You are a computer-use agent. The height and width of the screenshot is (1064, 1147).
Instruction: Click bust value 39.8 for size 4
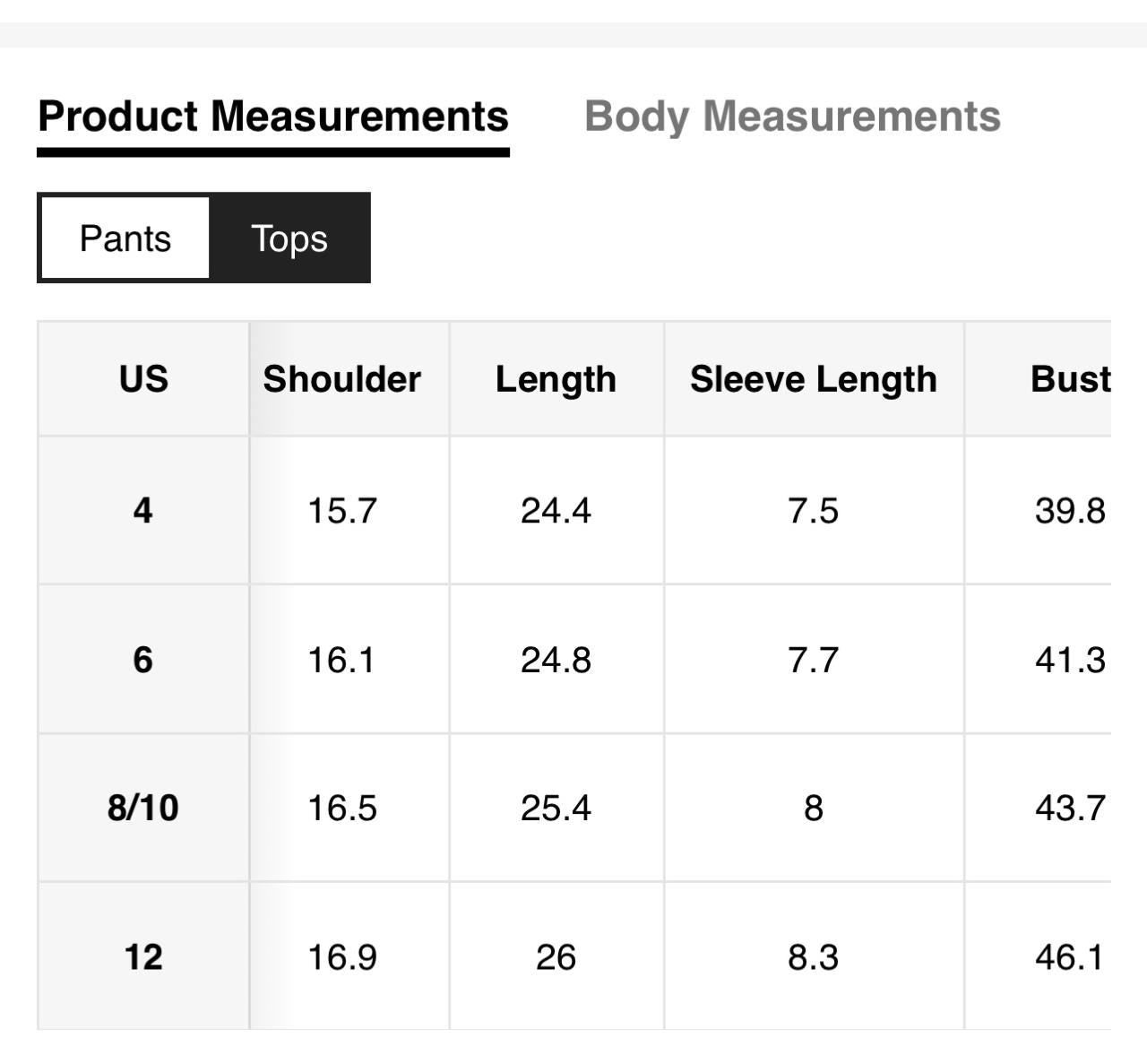point(1070,511)
